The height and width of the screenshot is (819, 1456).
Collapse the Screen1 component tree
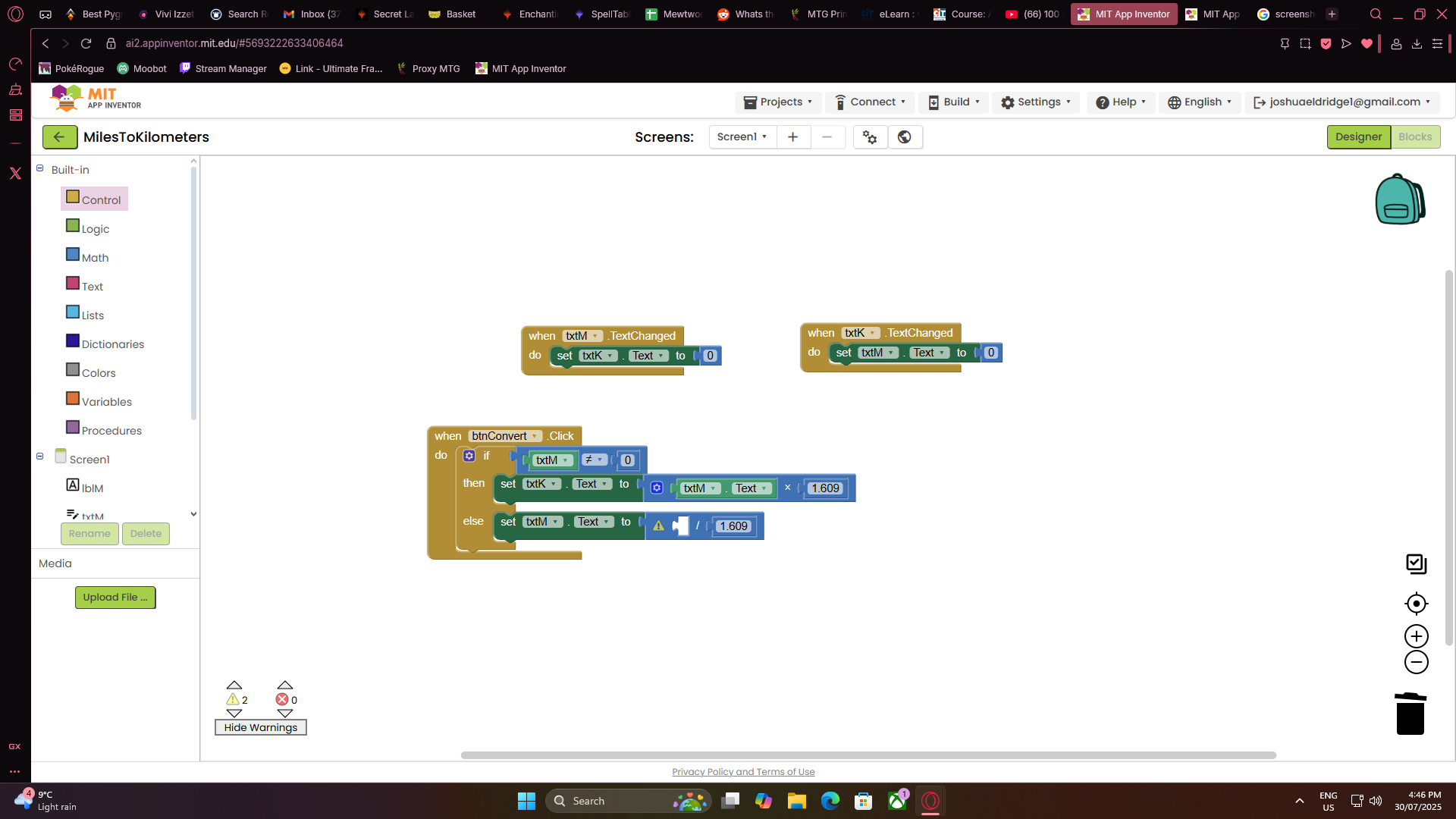40,457
